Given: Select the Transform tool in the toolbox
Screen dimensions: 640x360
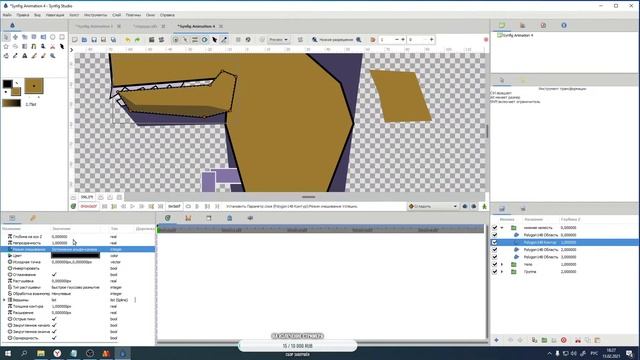Looking at the screenshot, I should tap(6, 37).
